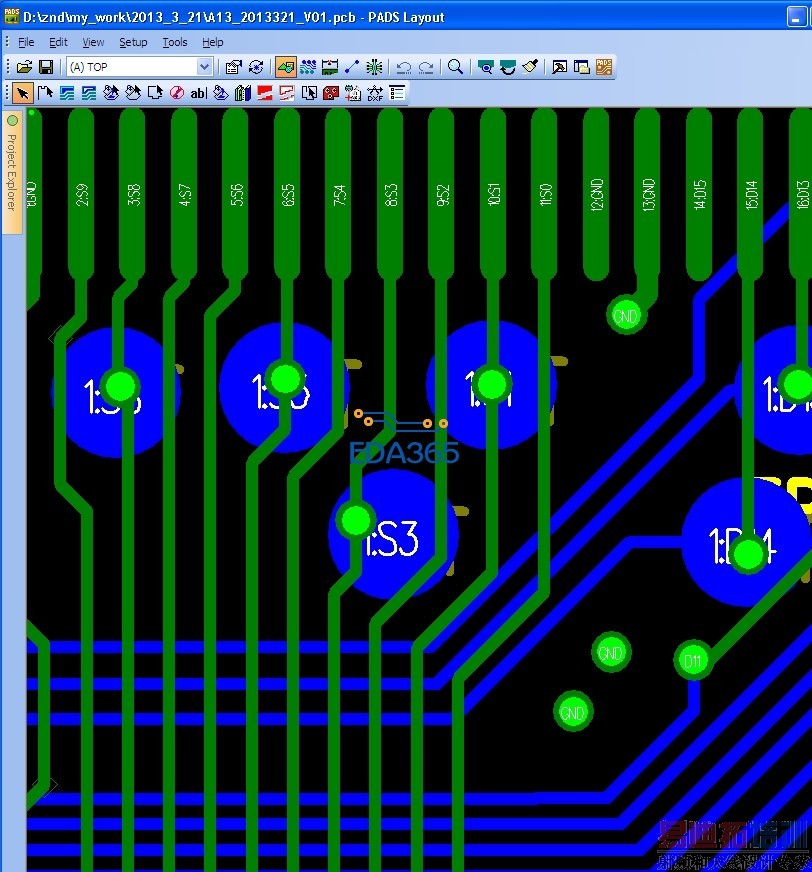Open the From Library books icon
Screen dimensions: 812x872
243,93
